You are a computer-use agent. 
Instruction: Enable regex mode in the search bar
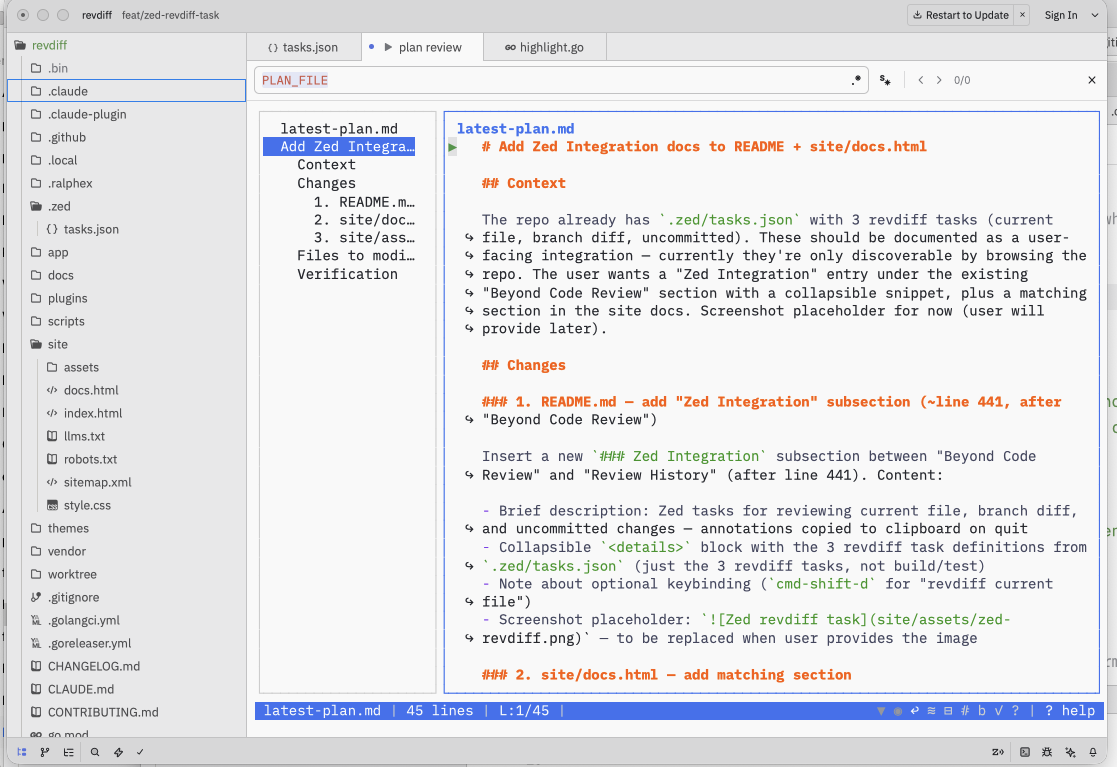(x=856, y=80)
